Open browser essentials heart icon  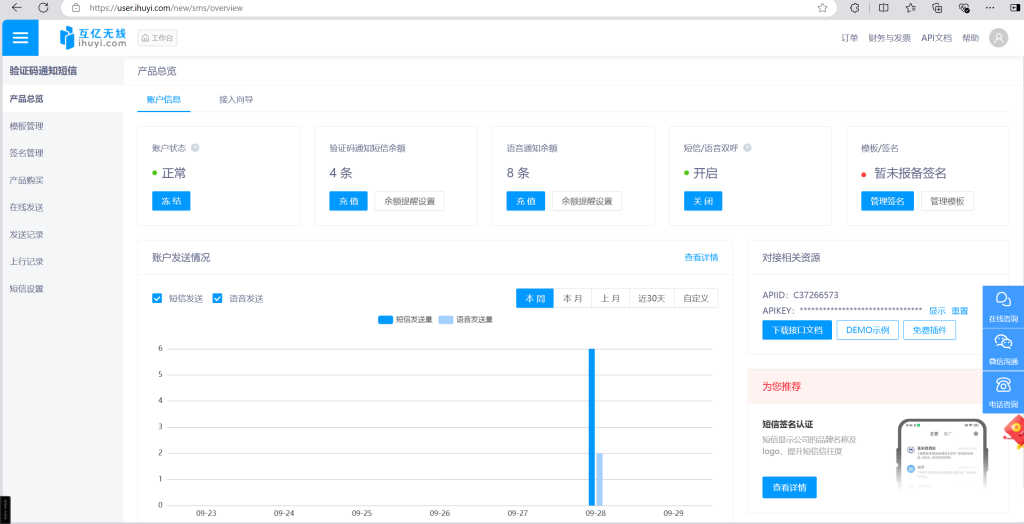[x=963, y=8]
